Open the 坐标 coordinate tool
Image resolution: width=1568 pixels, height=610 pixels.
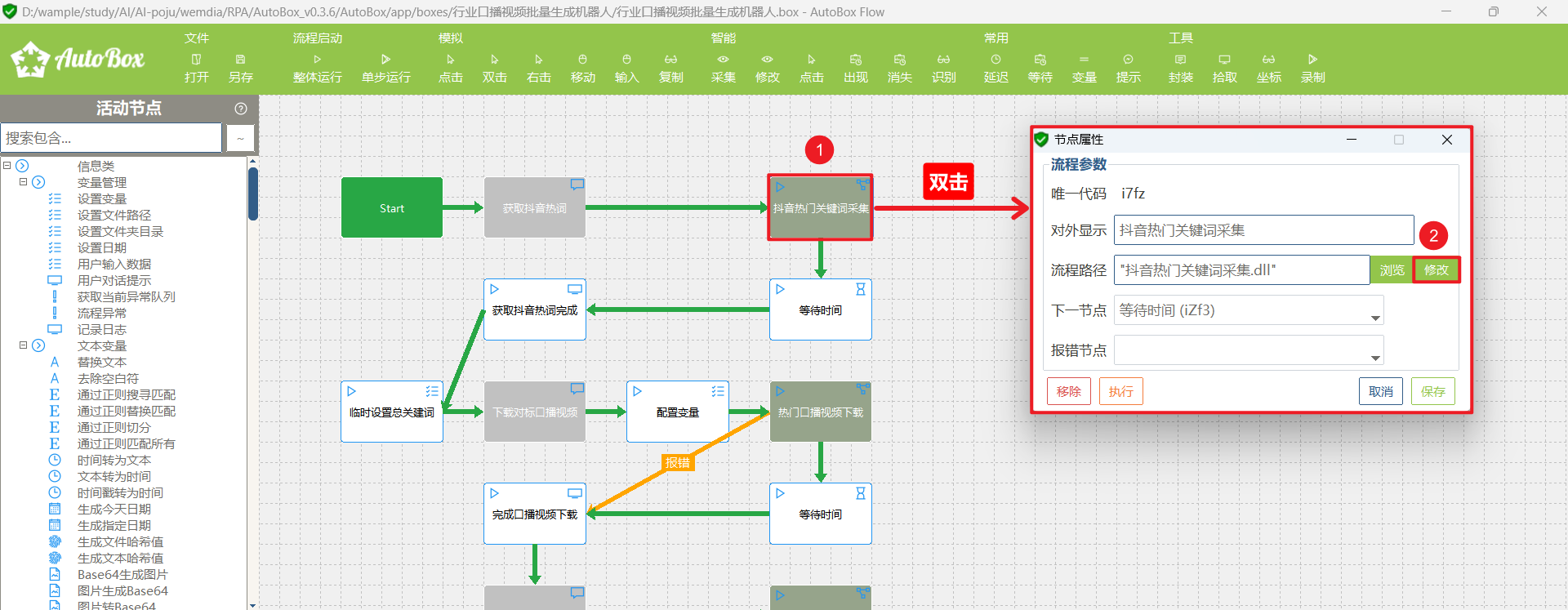1268,68
